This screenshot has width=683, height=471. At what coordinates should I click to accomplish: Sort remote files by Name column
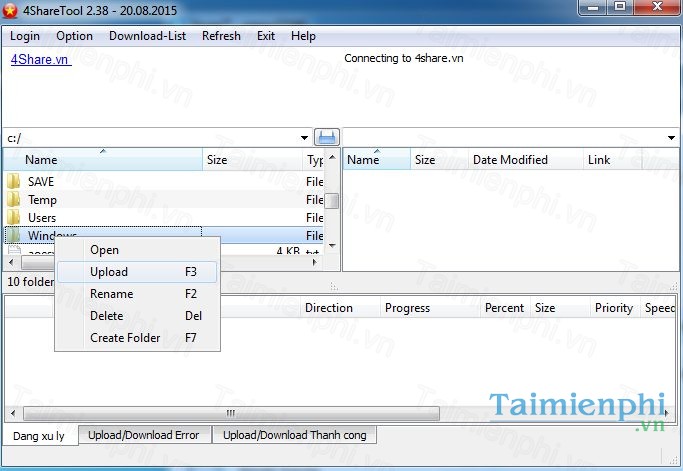click(x=377, y=159)
